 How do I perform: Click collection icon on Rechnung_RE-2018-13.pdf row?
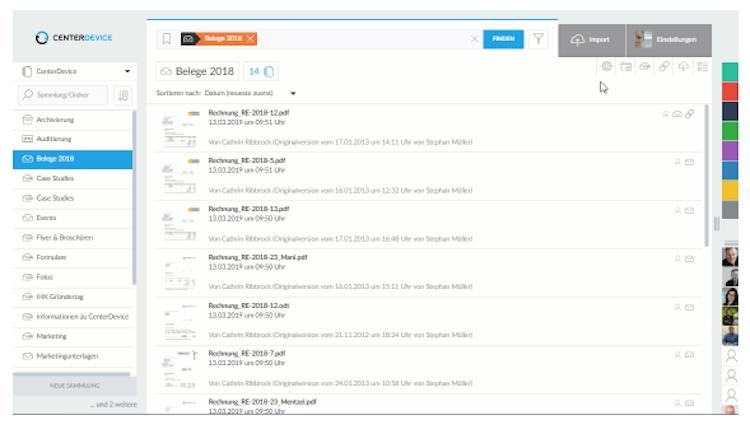(x=689, y=211)
